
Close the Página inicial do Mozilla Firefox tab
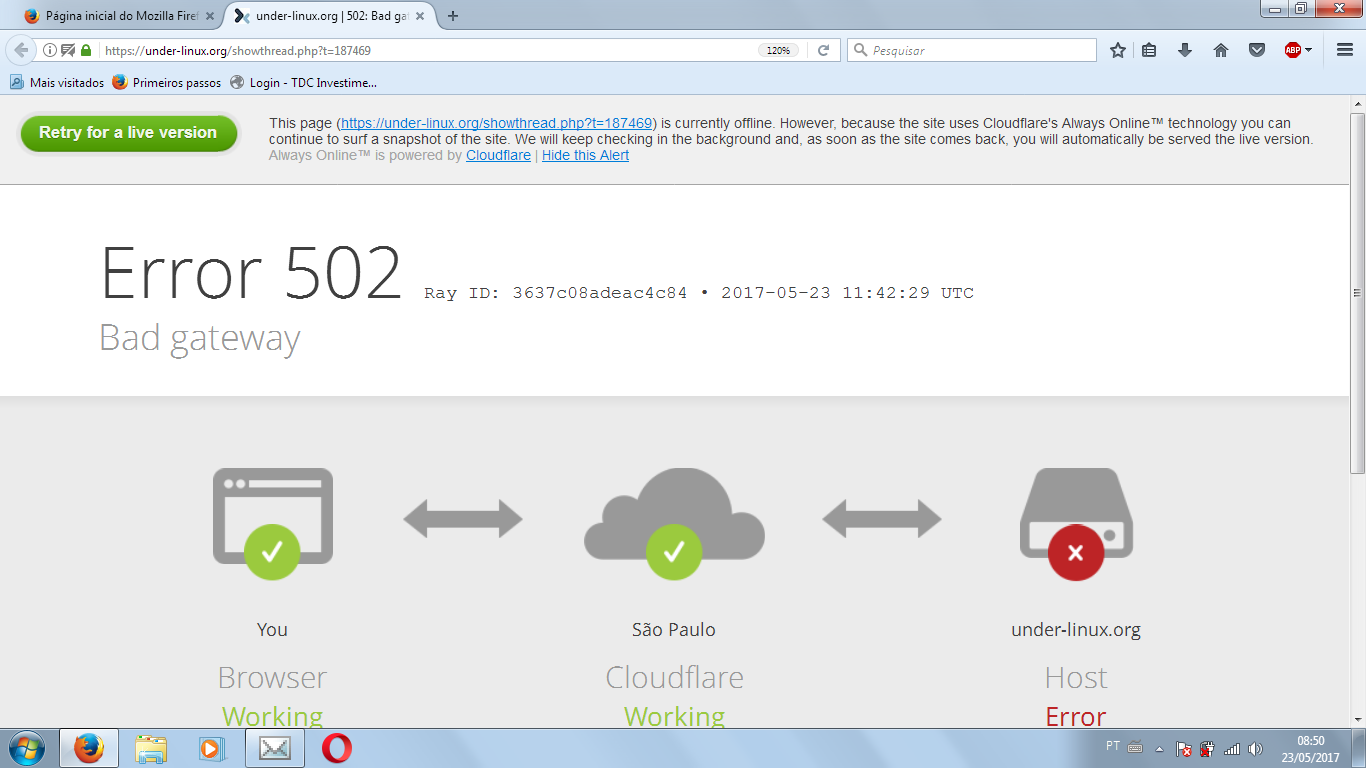pos(210,16)
